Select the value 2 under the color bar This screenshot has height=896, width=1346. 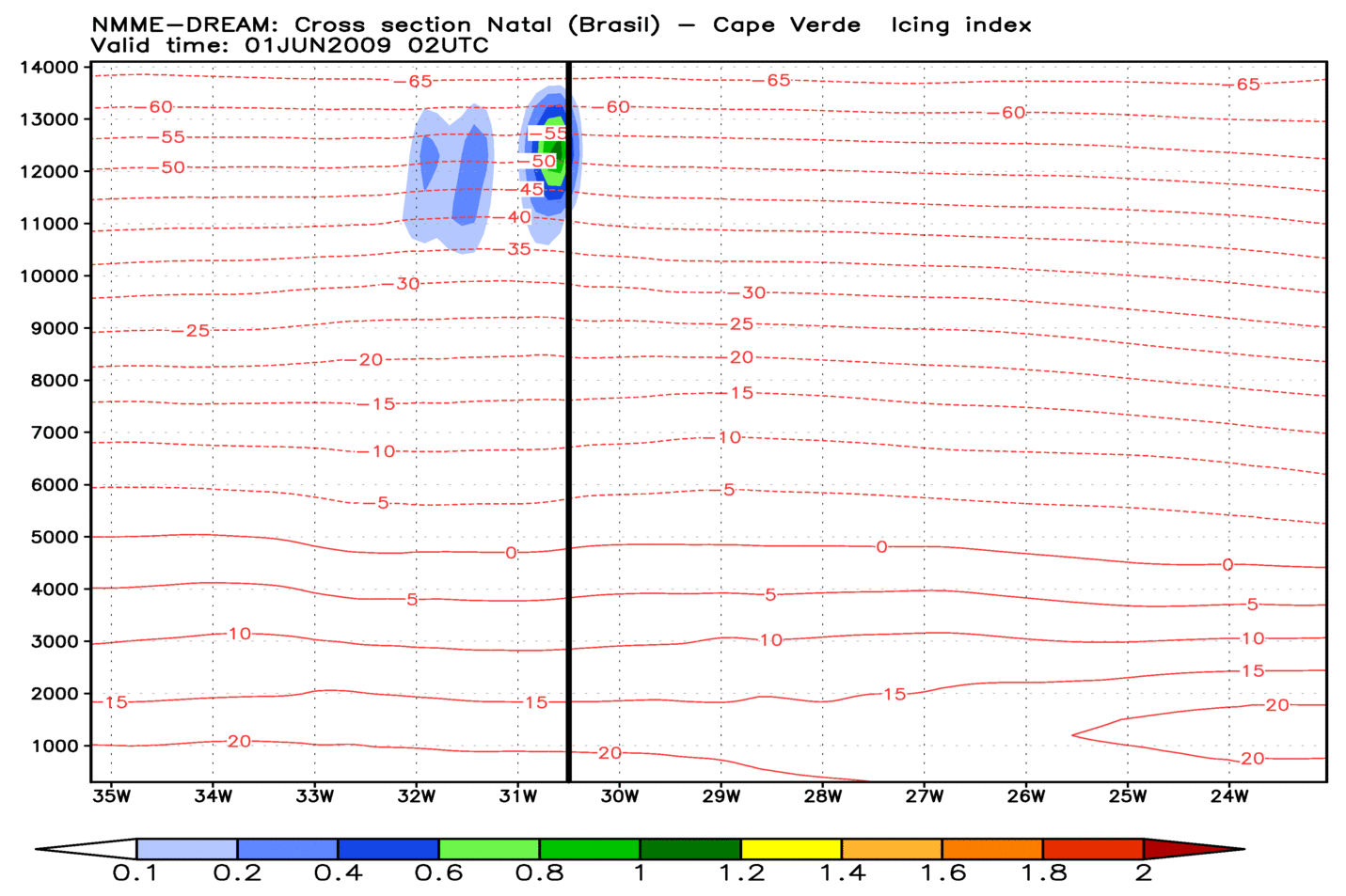[x=1144, y=873]
